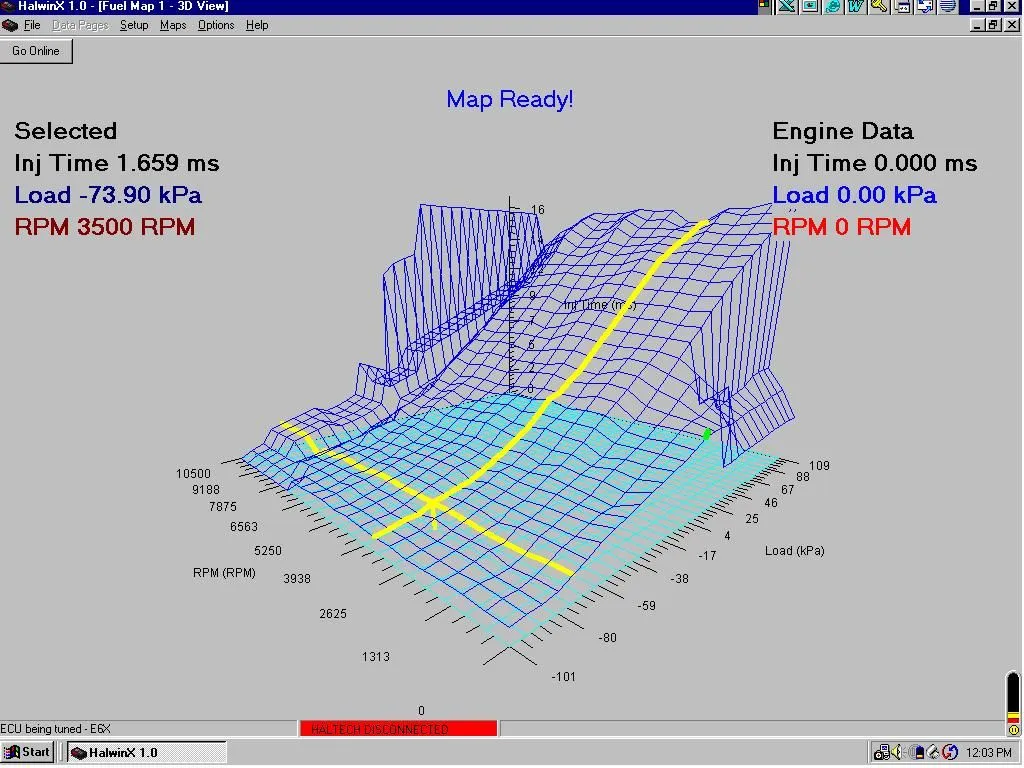Click the dial-up key icon in the title bar
This screenshot has width=1024, height=768.
pyautogui.click(x=879, y=7)
